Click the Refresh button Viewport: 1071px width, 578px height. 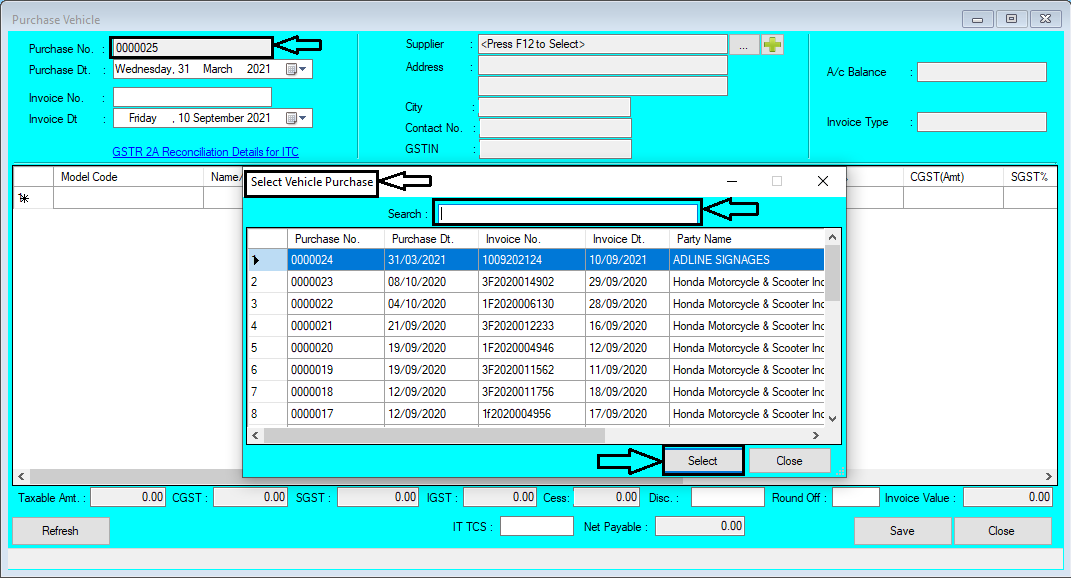60,531
